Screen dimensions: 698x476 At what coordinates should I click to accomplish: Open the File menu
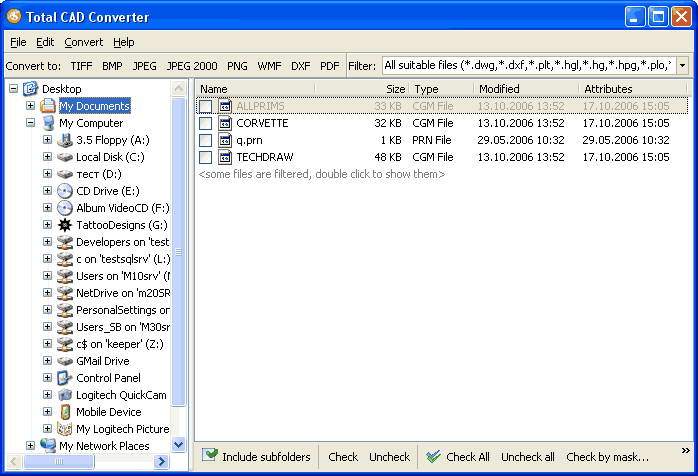[18, 42]
